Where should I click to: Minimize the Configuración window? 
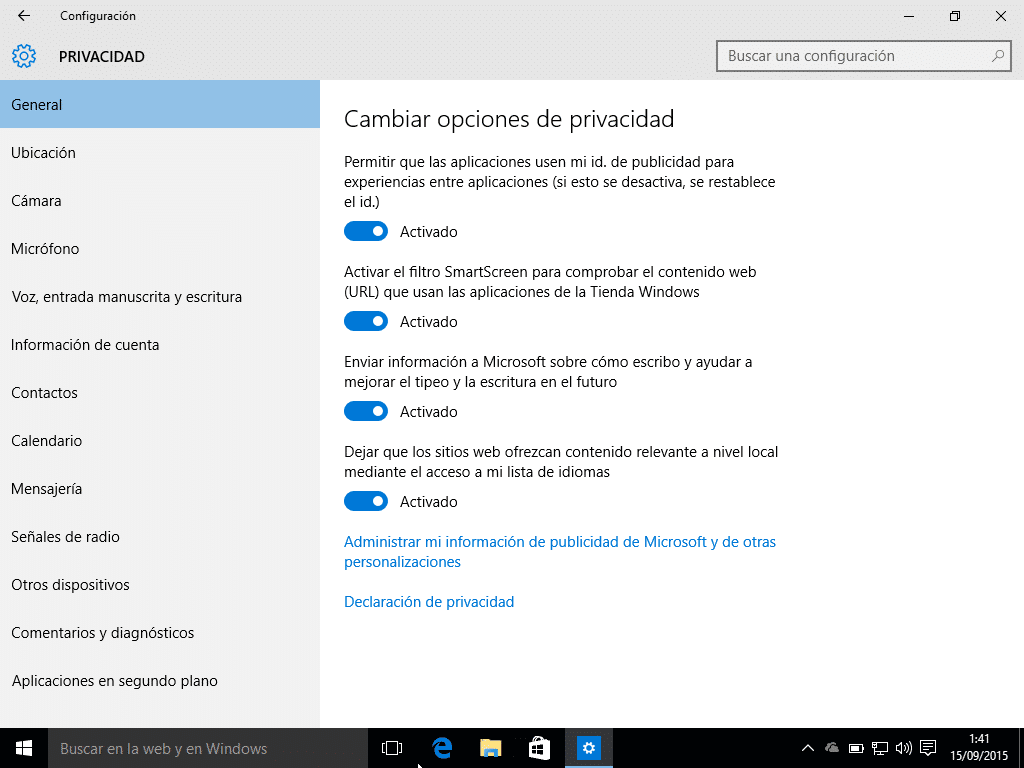[x=908, y=16]
